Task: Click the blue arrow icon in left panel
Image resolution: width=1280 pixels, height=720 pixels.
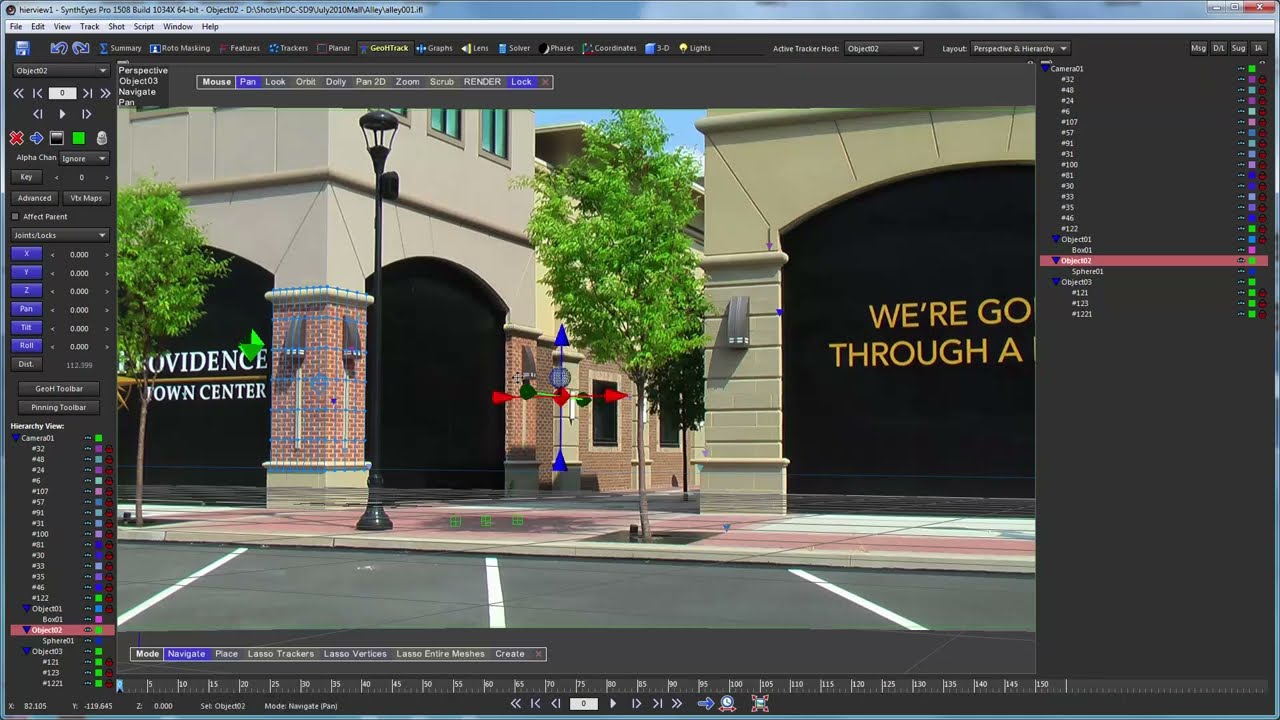Action: click(x=36, y=138)
